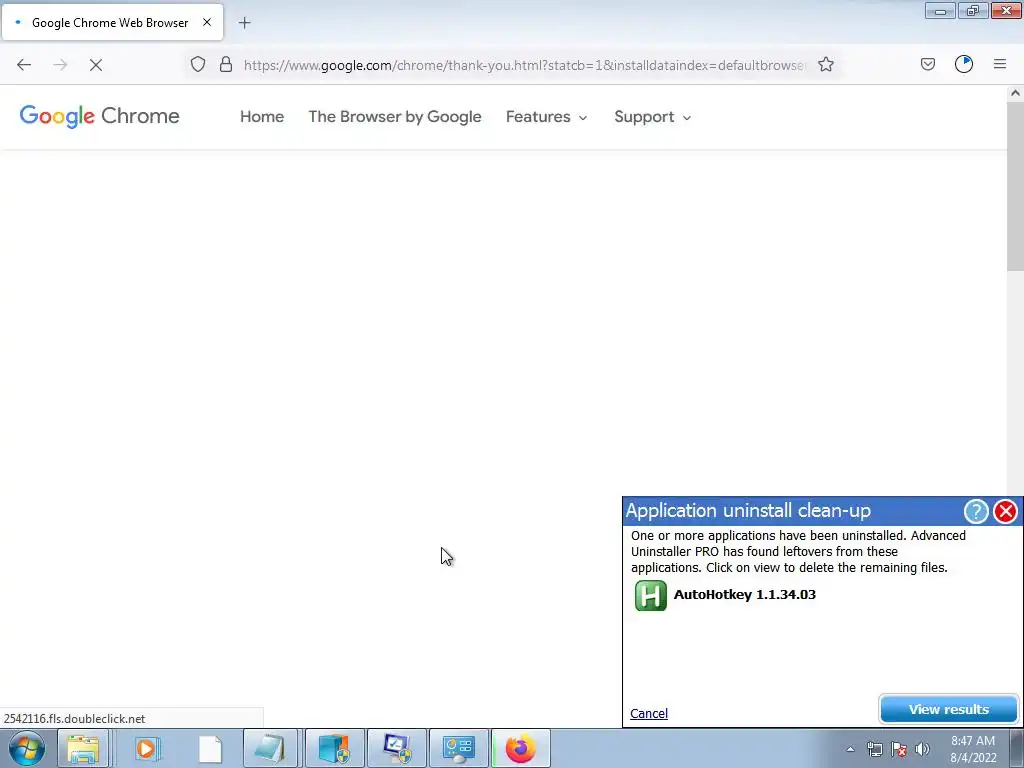This screenshot has height=768, width=1024.
Task: Launch Windows Media Player taskbar icon
Action: (146, 748)
